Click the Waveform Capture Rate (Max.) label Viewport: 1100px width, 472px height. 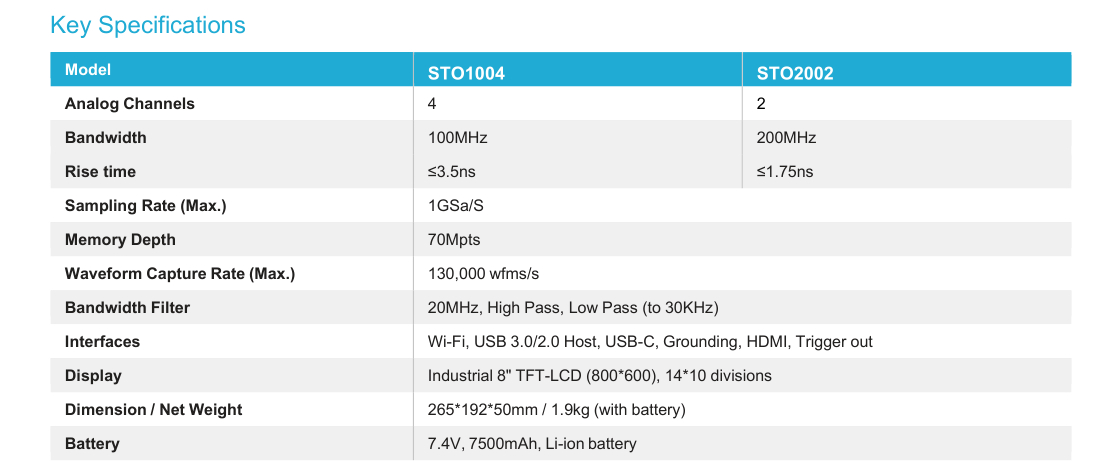[x=180, y=274]
